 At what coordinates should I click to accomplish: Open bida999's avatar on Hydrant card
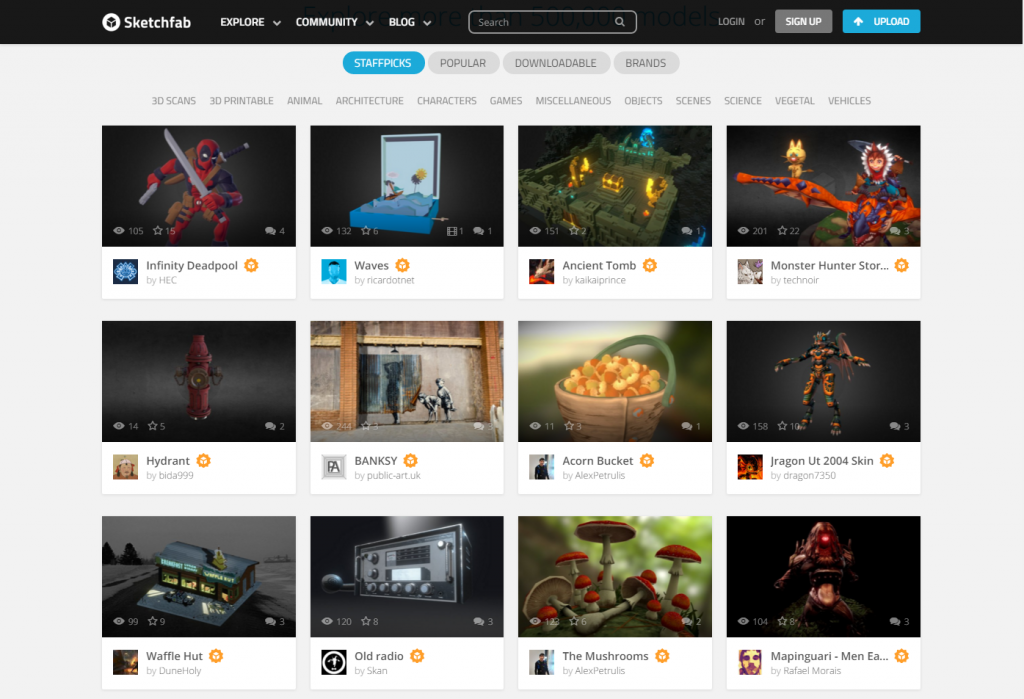pyautogui.click(x=125, y=467)
